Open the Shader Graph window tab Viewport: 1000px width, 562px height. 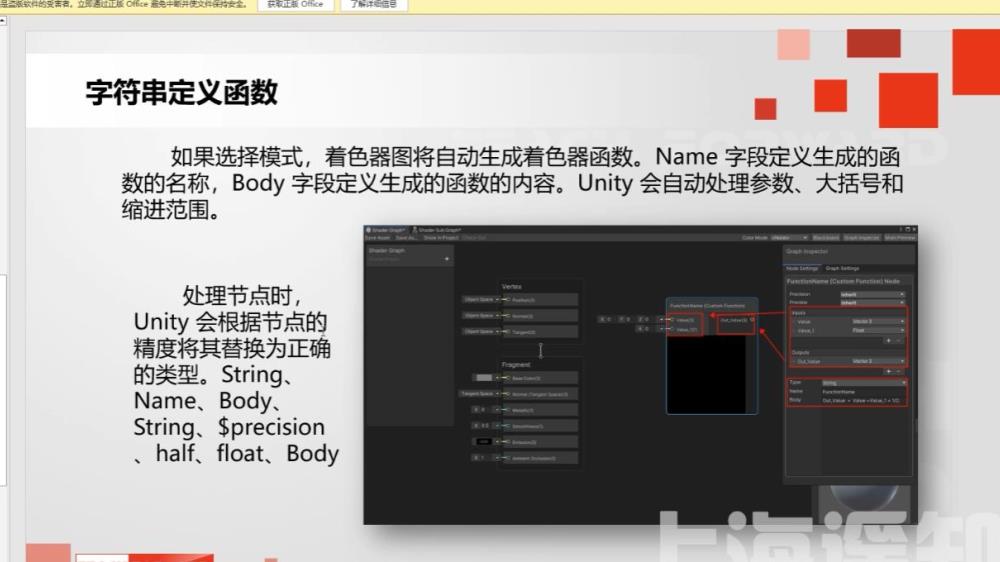(386, 230)
